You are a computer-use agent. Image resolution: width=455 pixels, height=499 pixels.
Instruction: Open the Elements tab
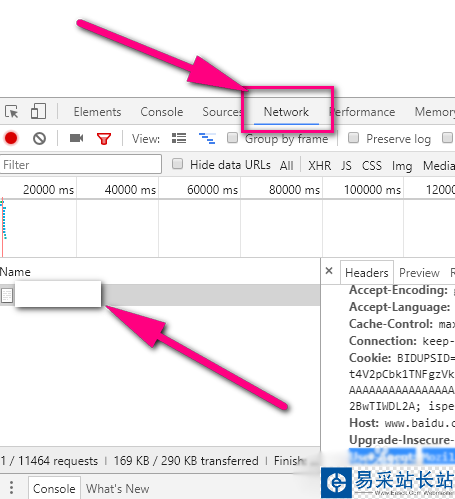point(97,112)
